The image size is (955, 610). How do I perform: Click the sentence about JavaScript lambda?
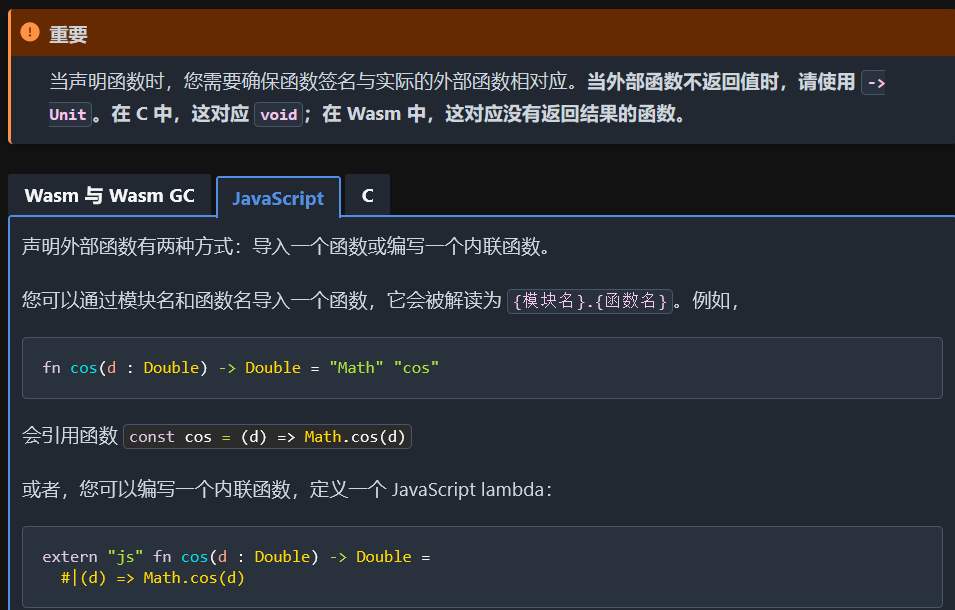tap(286, 490)
